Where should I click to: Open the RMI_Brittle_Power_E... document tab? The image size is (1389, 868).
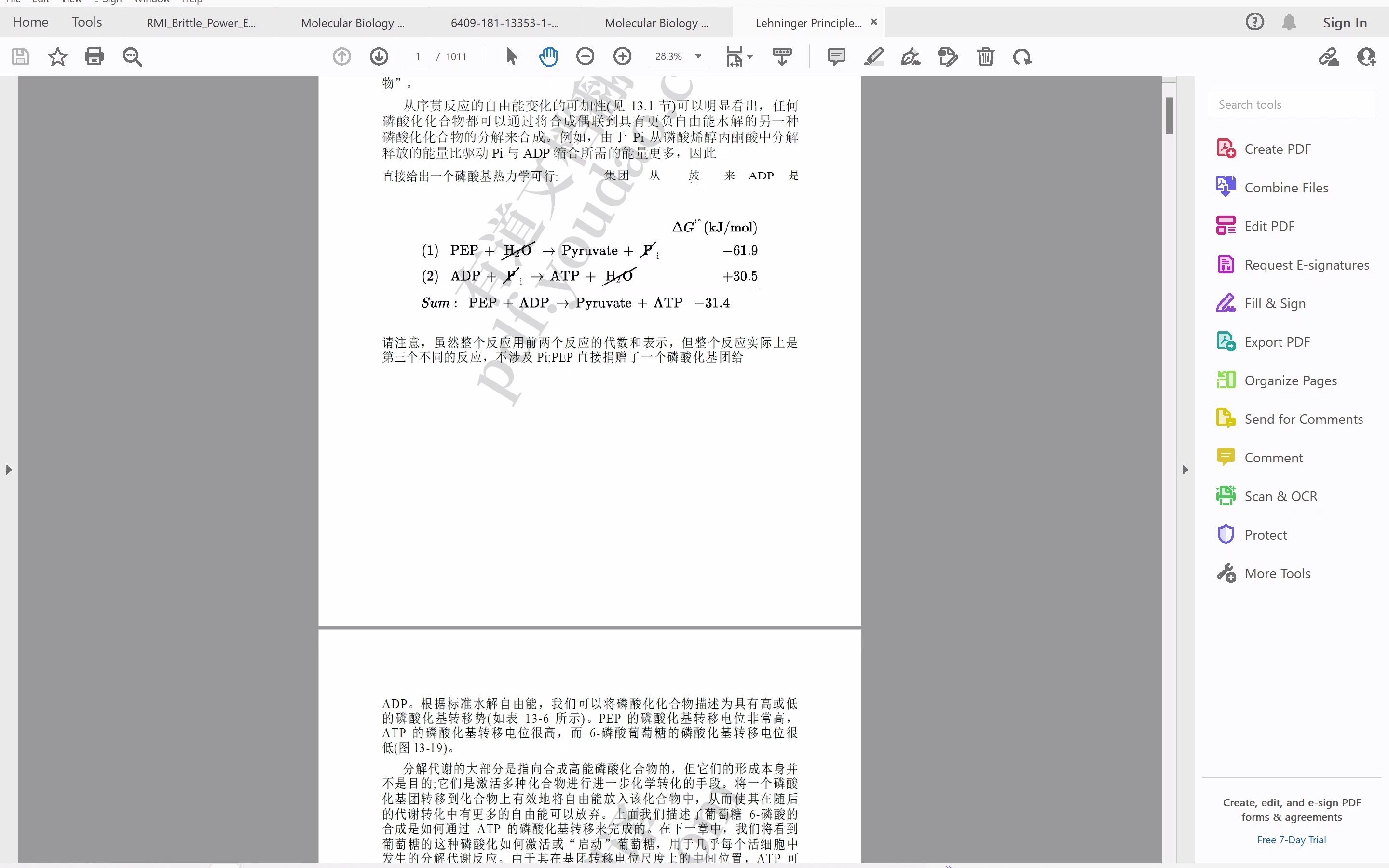(x=201, y=23)
